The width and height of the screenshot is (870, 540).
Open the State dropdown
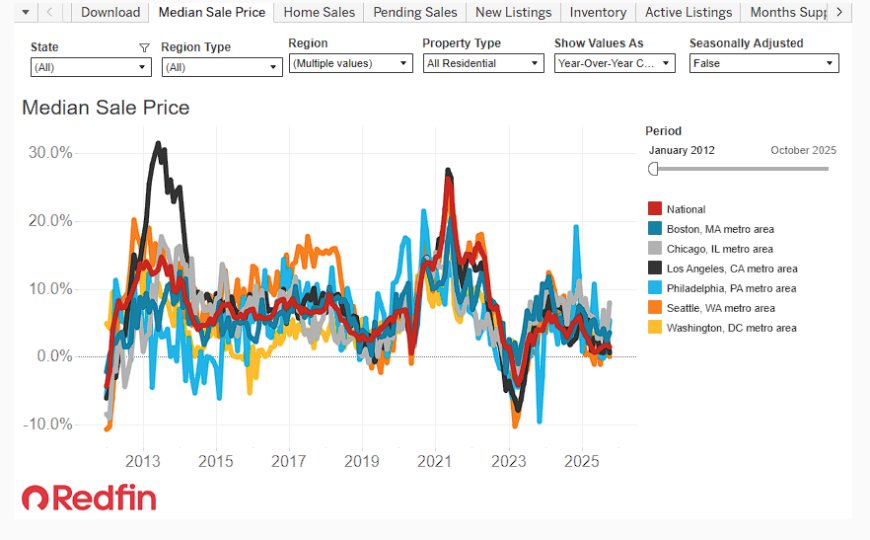[91, 67]
